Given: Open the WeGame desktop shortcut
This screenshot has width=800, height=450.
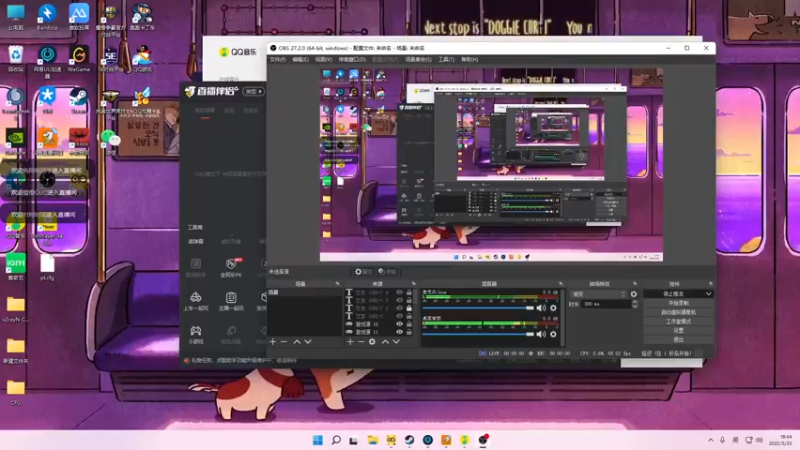Looking at the screenshot, I should point(79,59).
